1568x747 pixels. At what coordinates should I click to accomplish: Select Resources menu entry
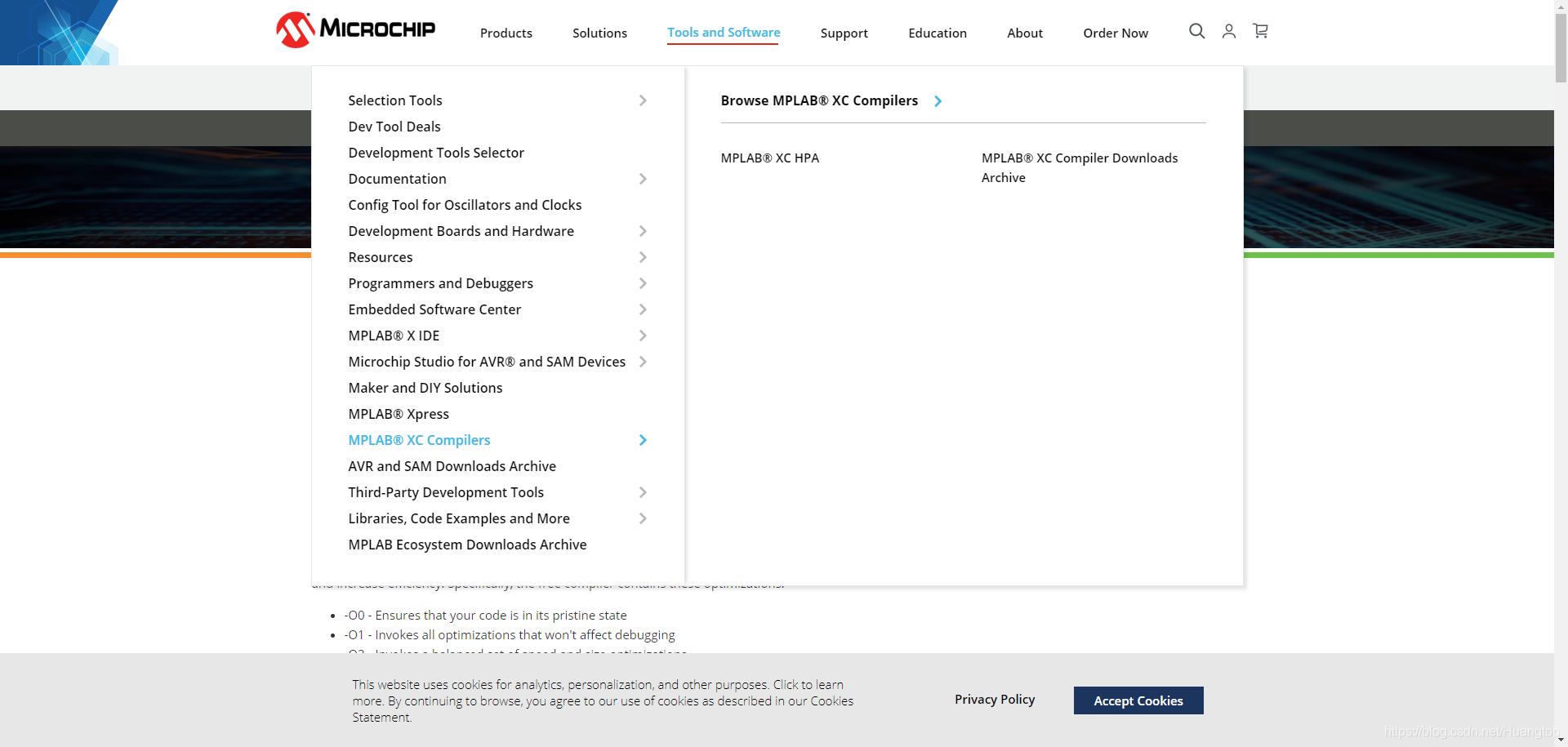pyautogui.click(x=380, y=257)
